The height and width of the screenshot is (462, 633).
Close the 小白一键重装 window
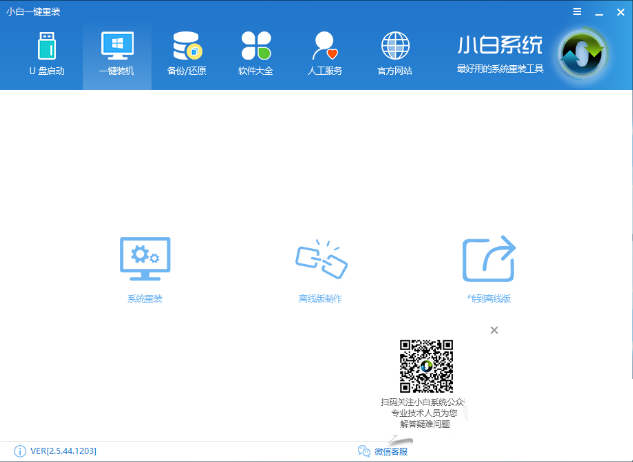point(619,11)
